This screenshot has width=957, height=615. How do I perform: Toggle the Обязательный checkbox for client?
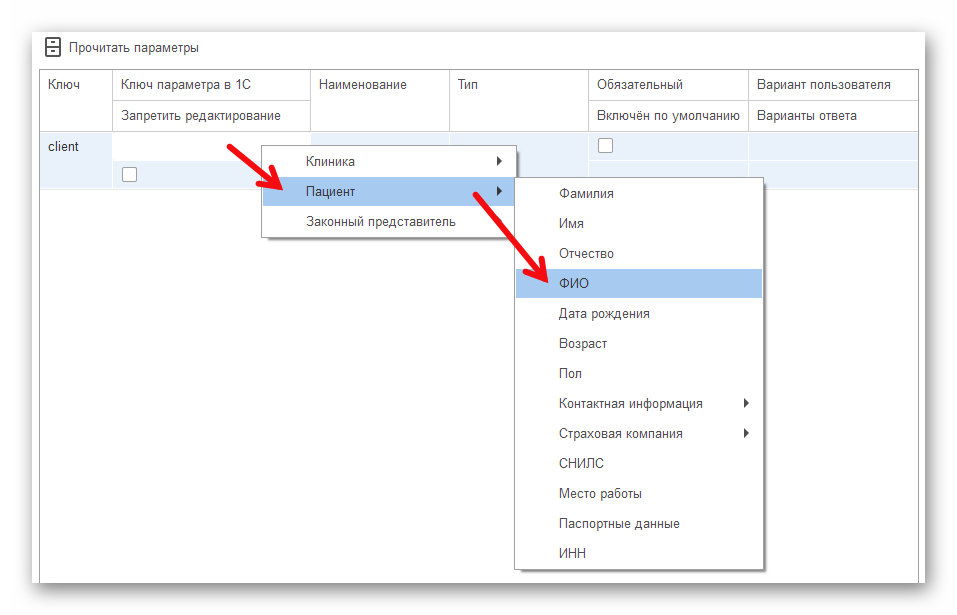click(x=605, y=146)
